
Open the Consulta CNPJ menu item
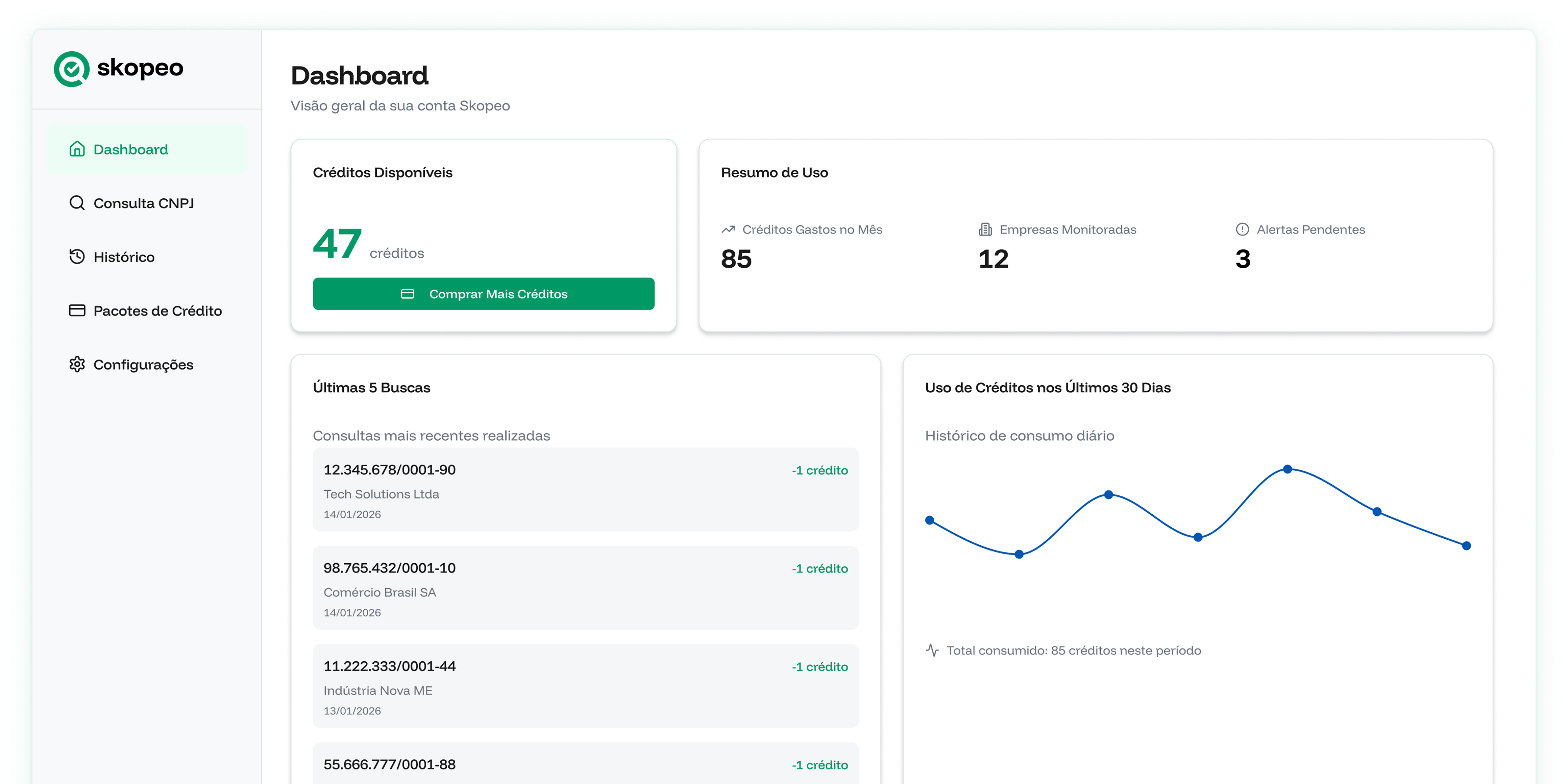pos(144,203)
